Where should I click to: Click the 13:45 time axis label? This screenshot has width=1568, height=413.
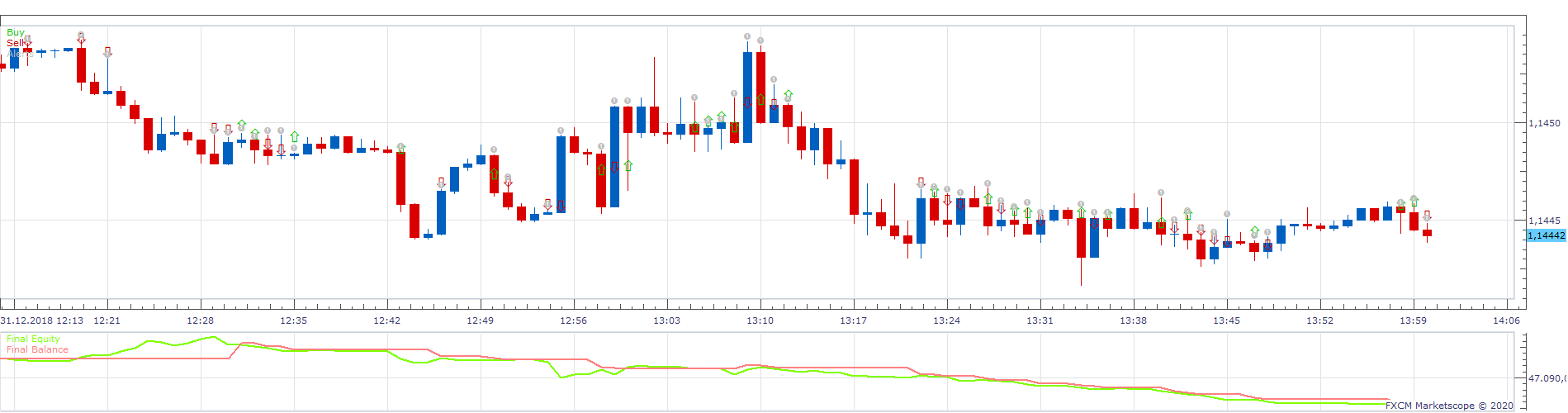(1226, 320)
